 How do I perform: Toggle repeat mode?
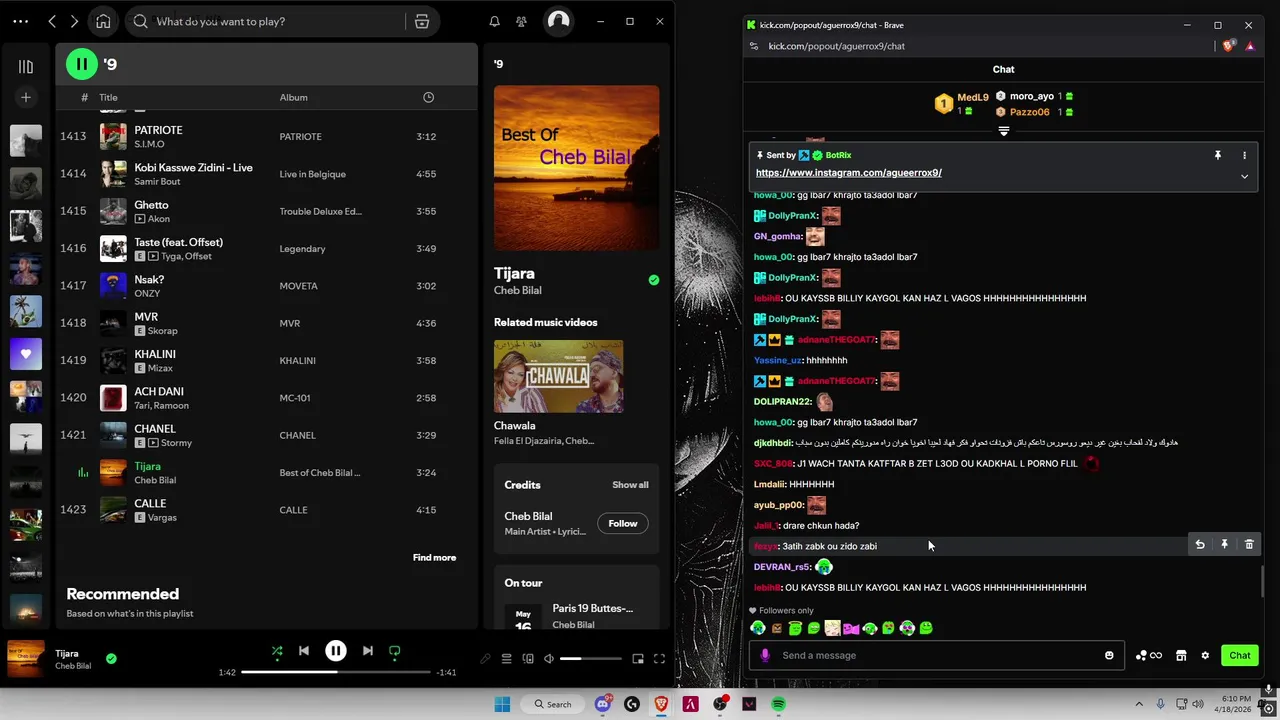point(395,651)
